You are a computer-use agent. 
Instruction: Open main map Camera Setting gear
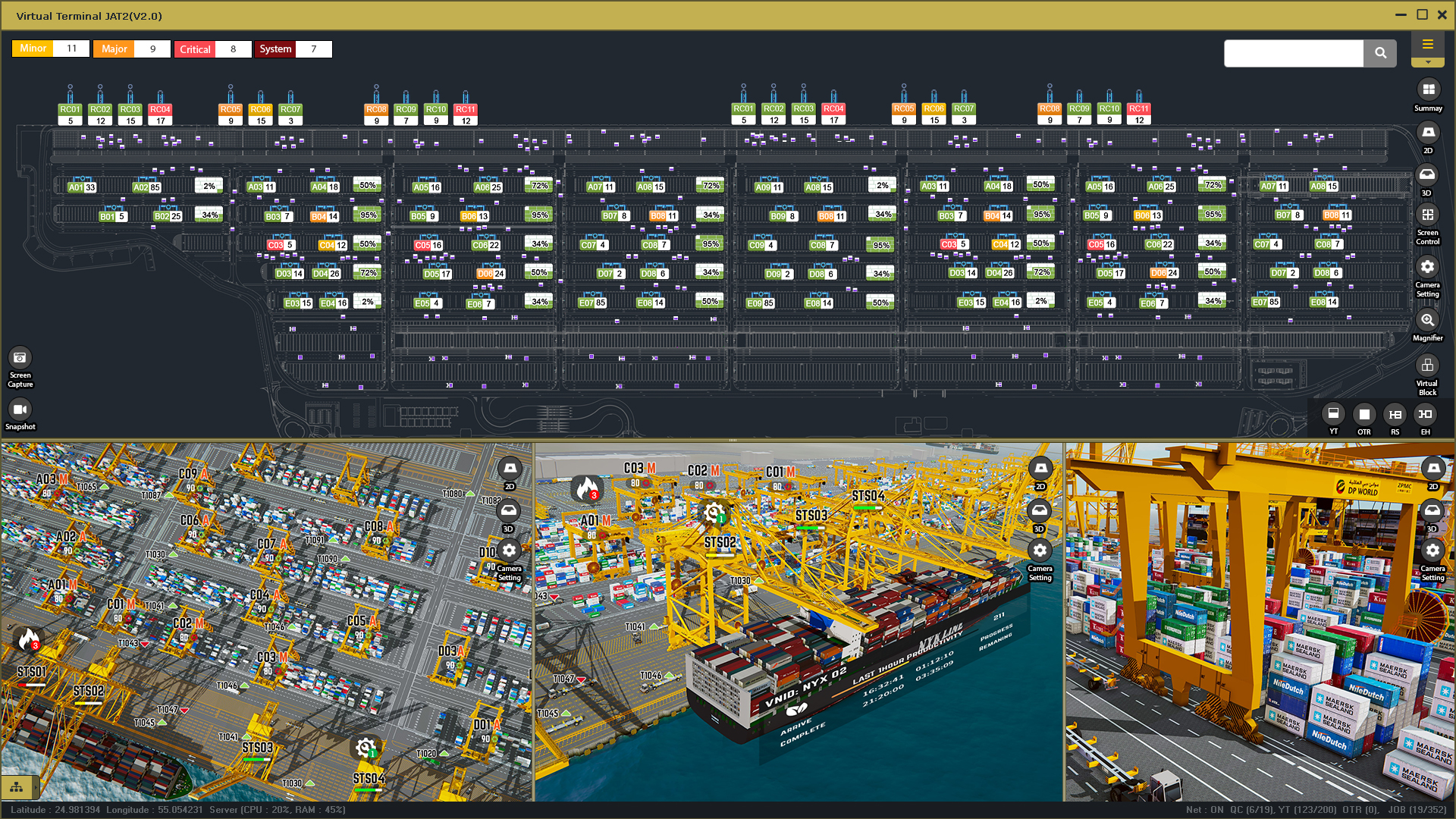click(1427, 268)
